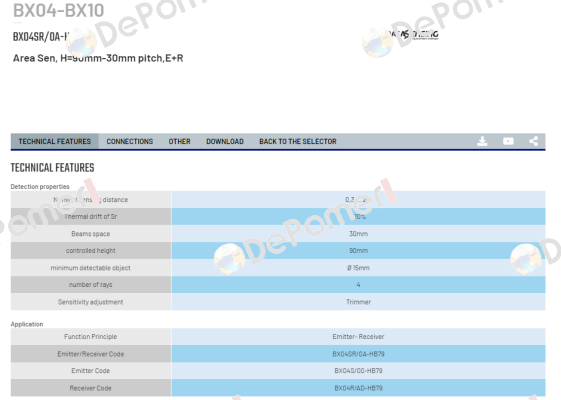Select the Emitter/Receiver Code BX04SR/0A-HB79 value
The image size is (561, 400).
coord(358,354)
